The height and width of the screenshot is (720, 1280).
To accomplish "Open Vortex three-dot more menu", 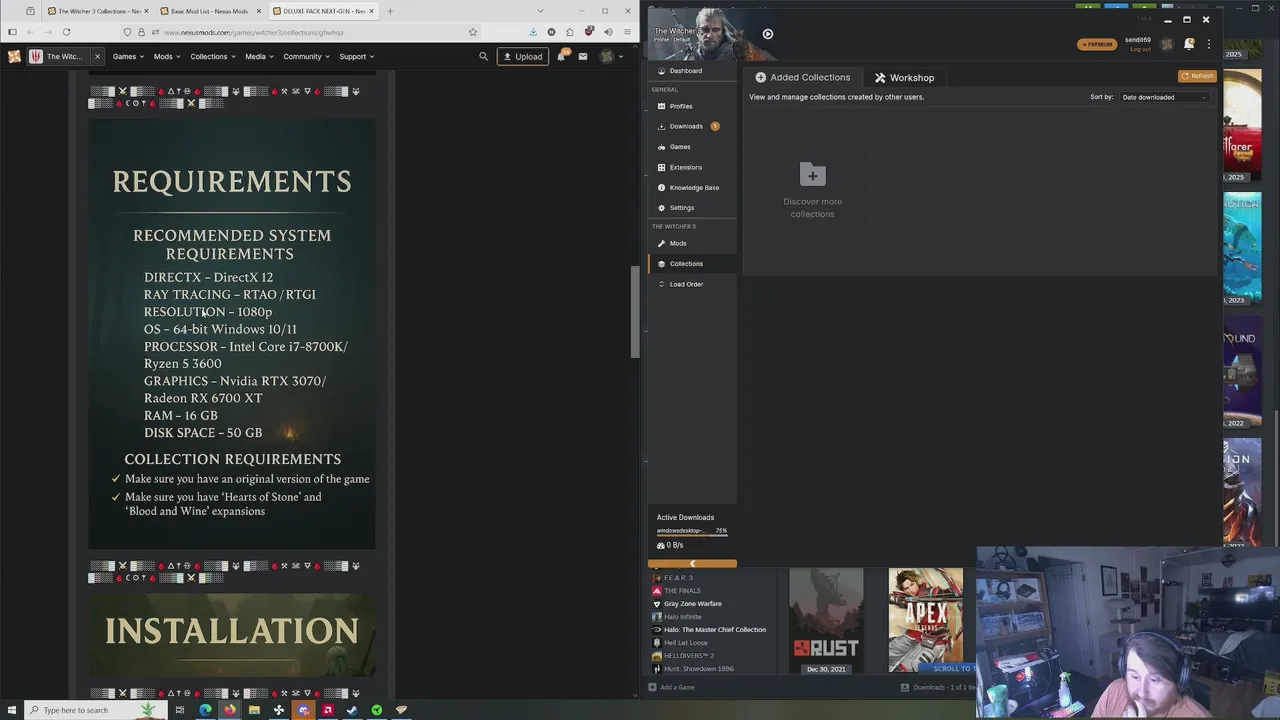I will click(x=1208, y=44).
